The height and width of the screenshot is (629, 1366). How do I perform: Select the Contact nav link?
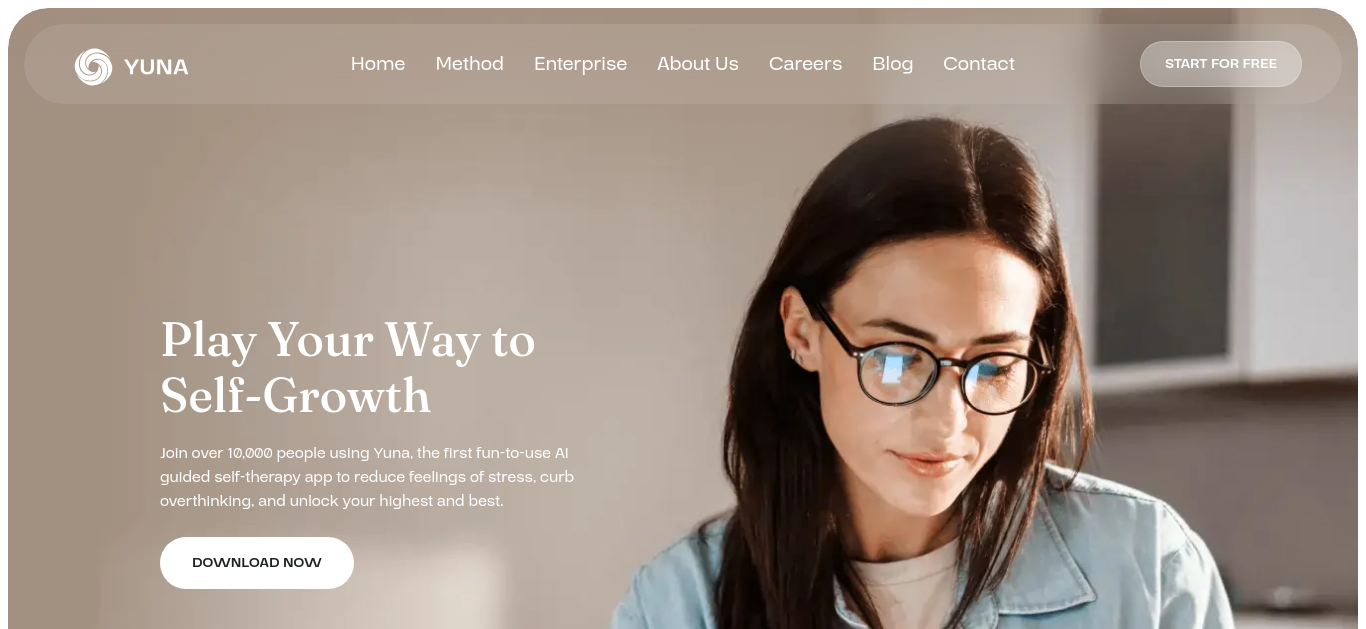click(x=979, y=64)
